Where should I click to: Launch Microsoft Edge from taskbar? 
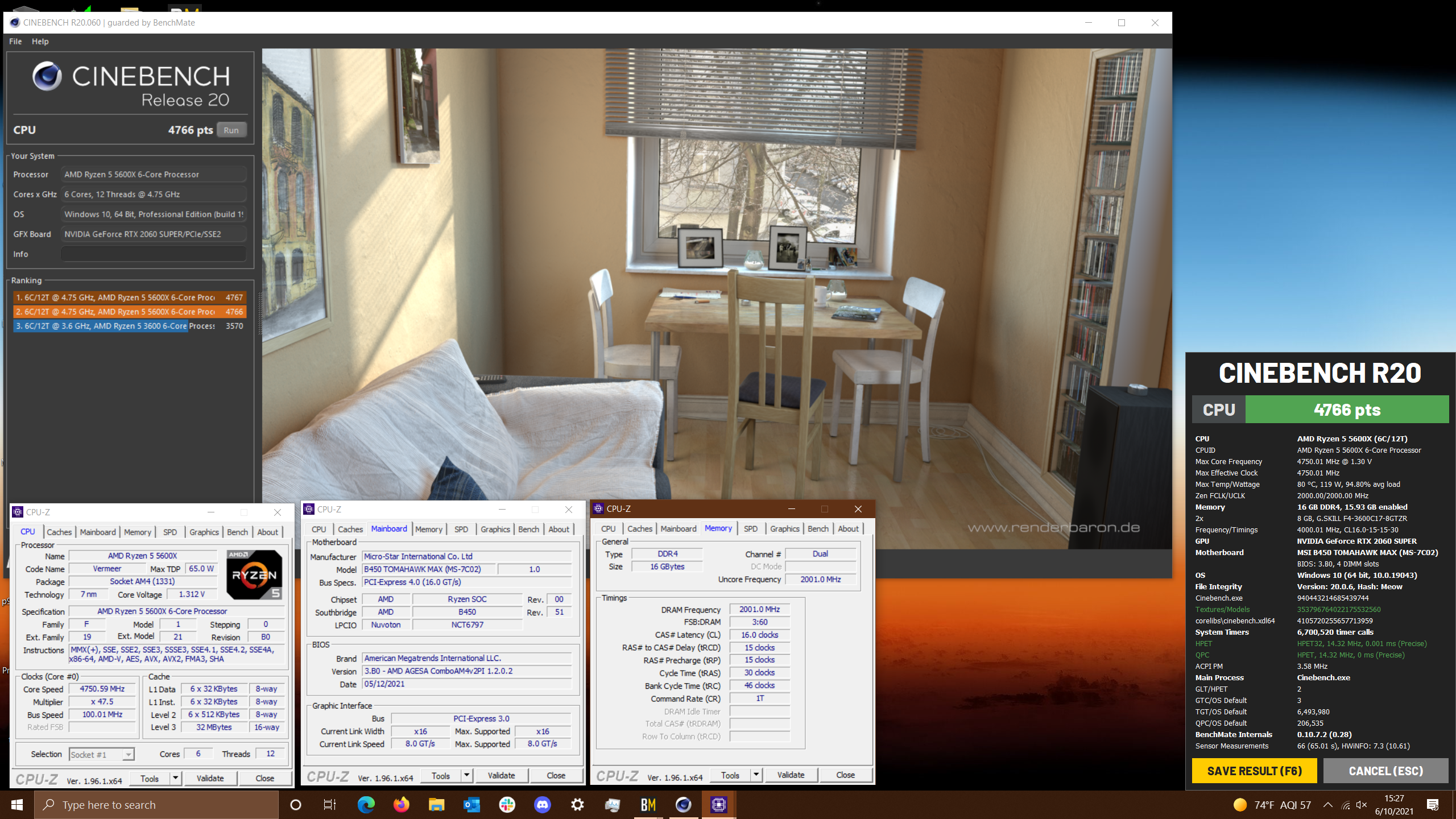(366, 805)
